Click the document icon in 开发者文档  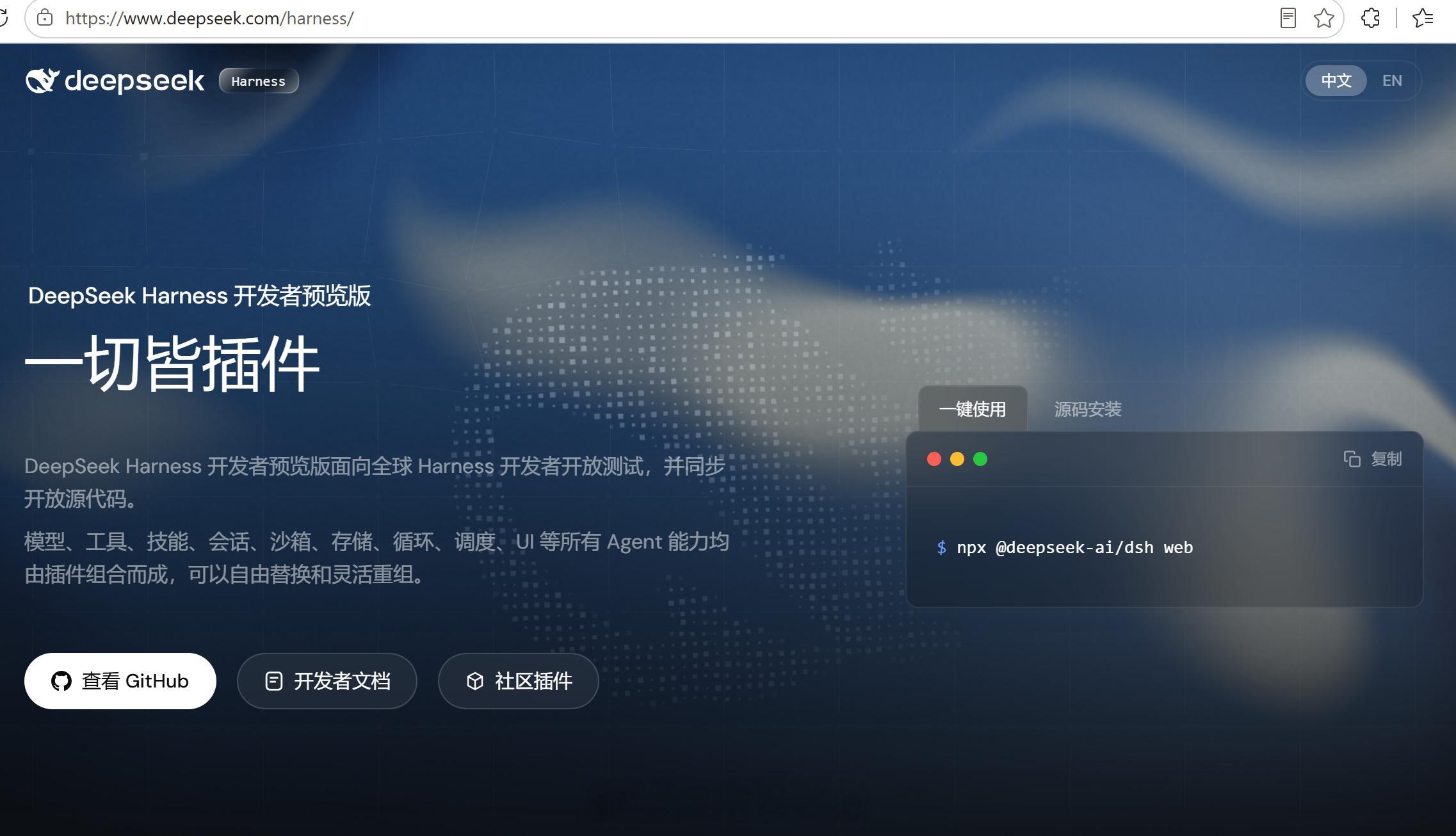pyautogui.click(x=274, y=681)
